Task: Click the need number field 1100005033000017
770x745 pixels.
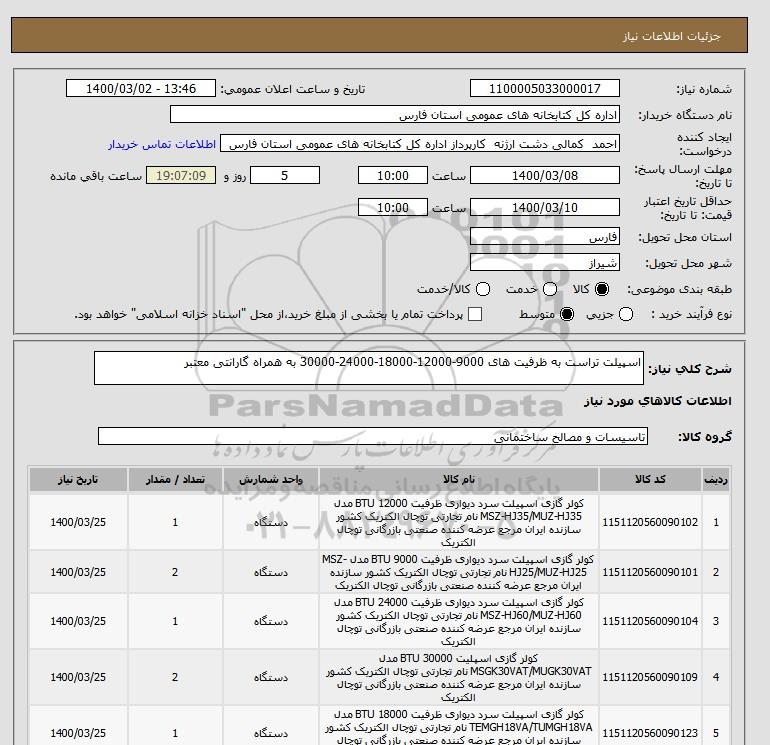Action: (545, 89)
